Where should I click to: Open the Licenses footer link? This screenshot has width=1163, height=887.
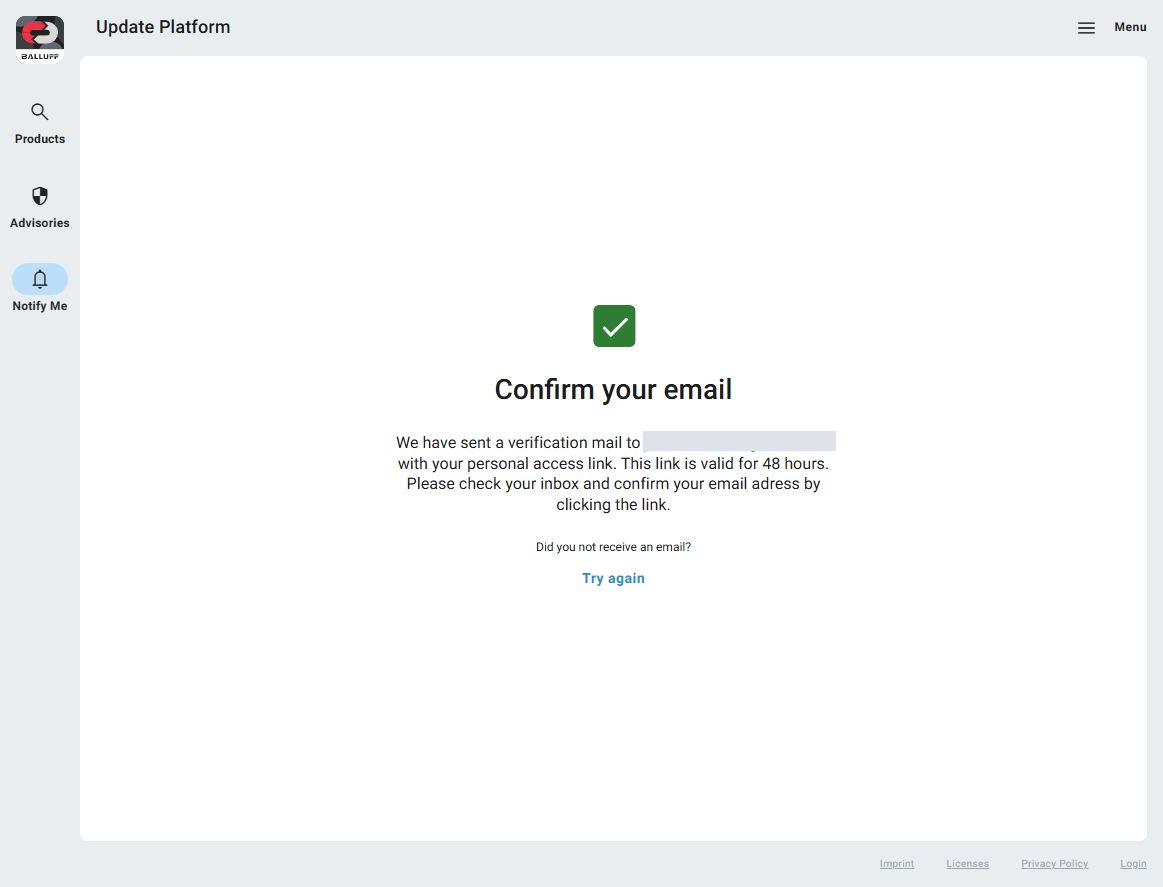pyautogui.click(x=967, y=864)
